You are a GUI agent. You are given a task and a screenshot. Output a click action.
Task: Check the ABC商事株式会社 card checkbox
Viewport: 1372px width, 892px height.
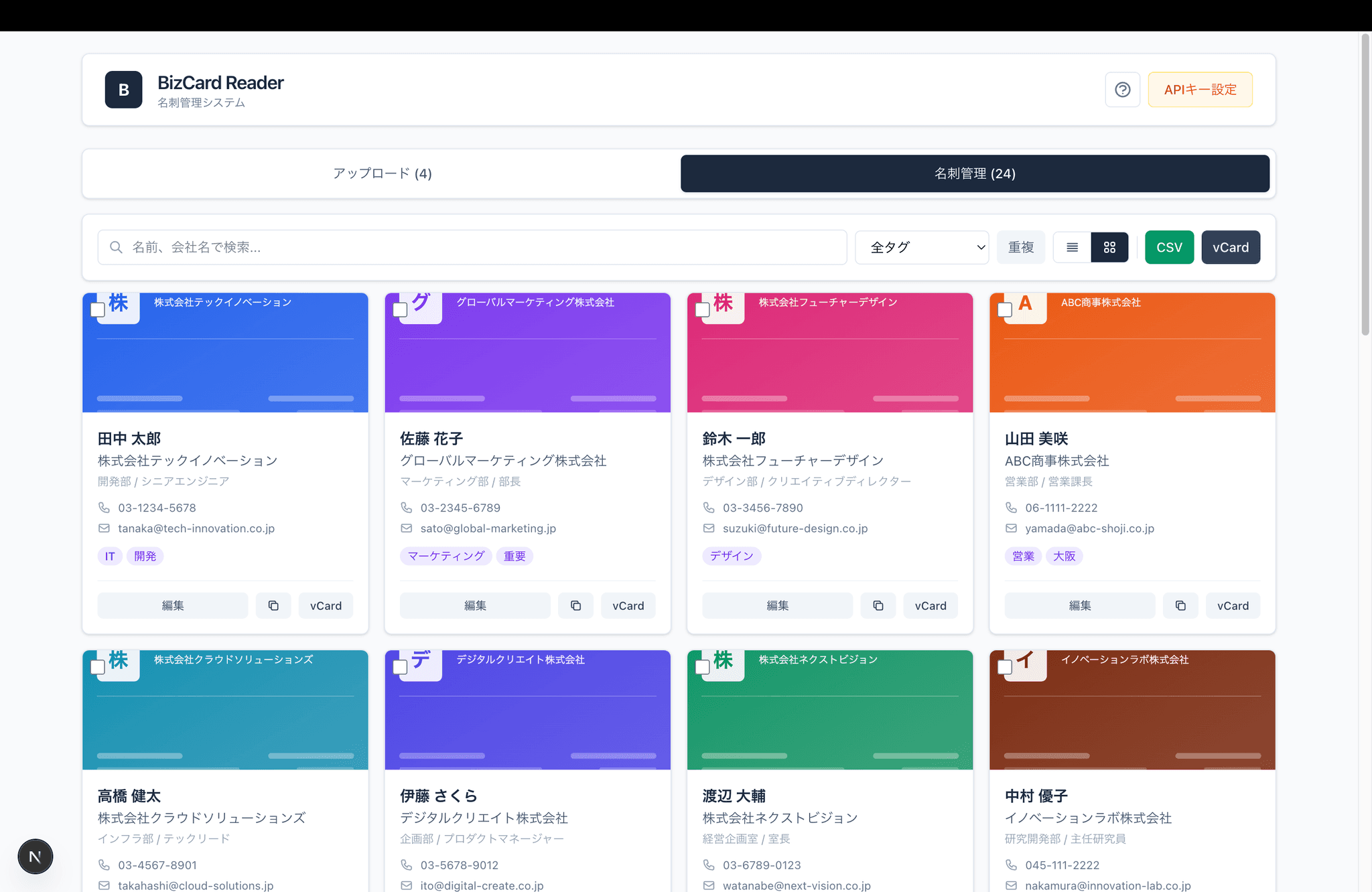1005,309
